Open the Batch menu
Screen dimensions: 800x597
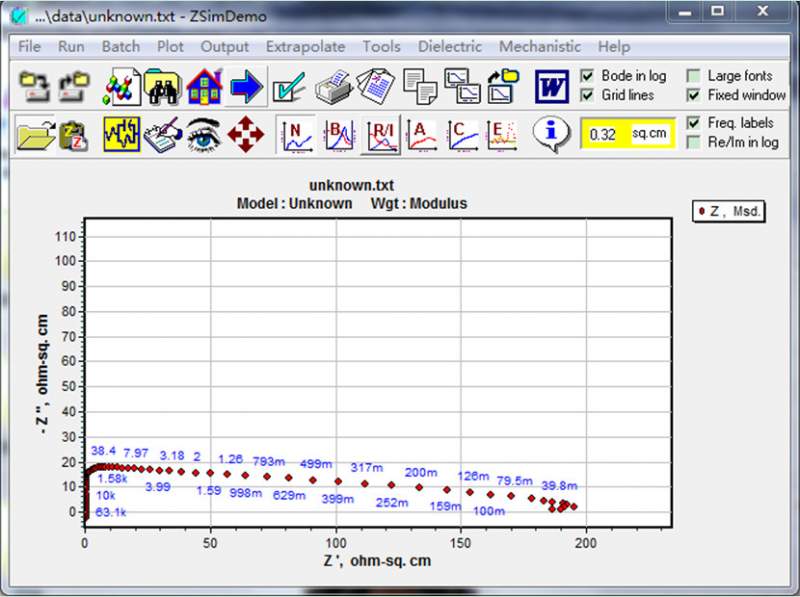coord(121,46)
